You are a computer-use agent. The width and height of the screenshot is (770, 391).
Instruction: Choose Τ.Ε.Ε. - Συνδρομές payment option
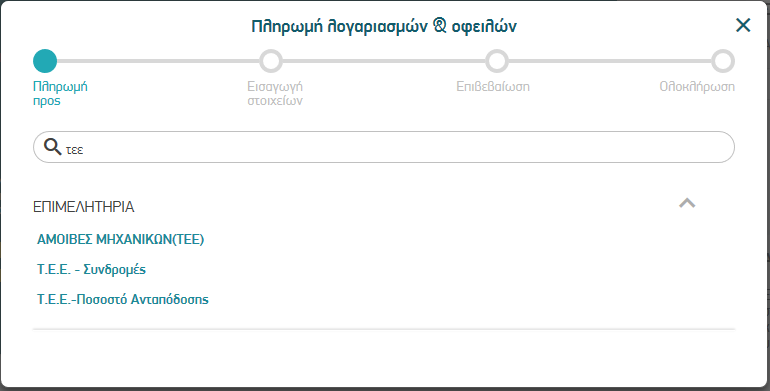click(x=91, y=269)
